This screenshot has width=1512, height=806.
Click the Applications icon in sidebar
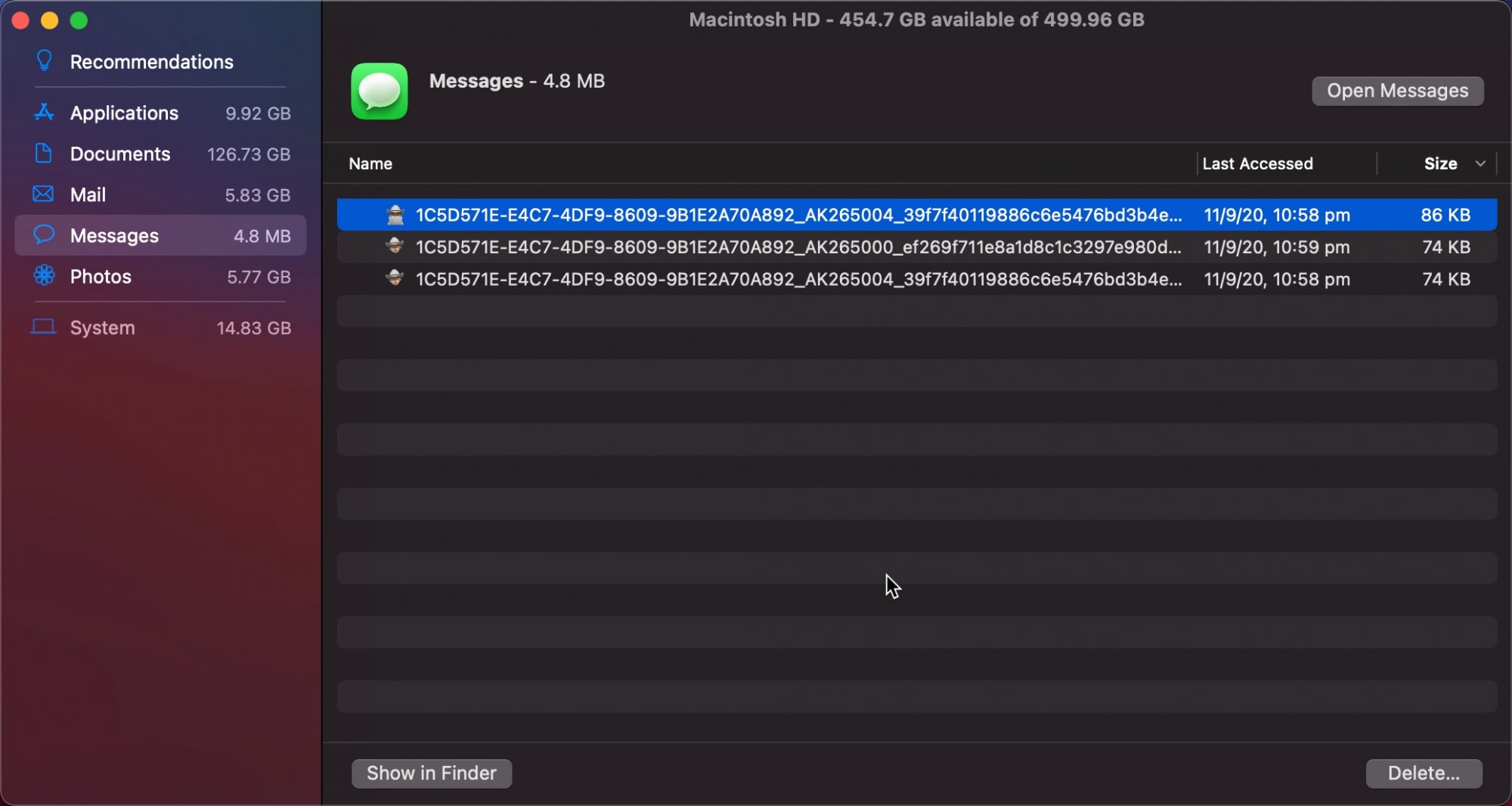tap(44, 113)
